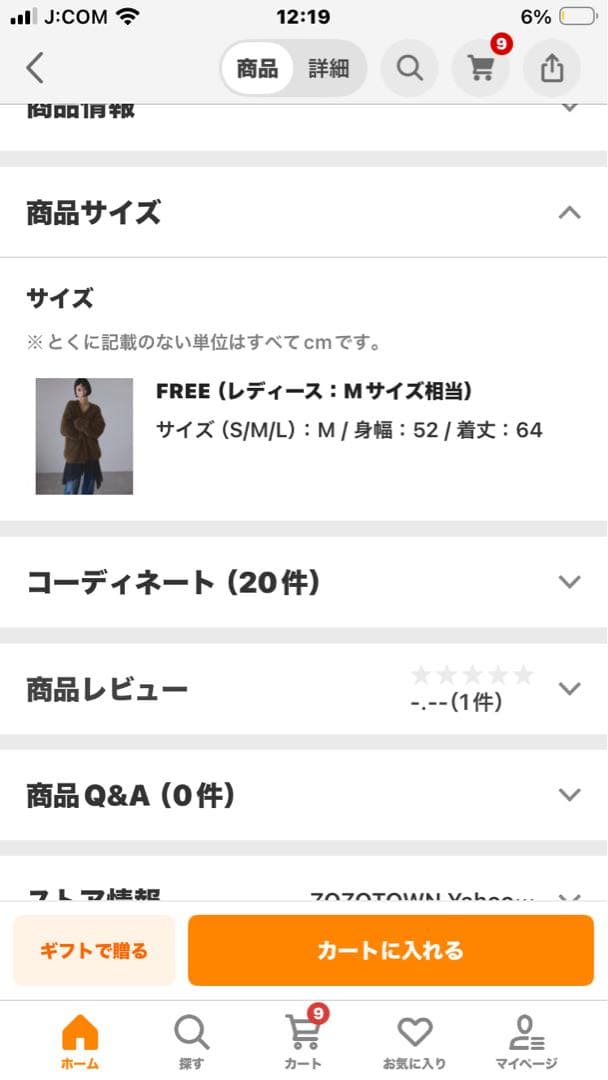Switch to the 商品 tab
Viewport: 608px width, 1080px height.
point(258,68)
